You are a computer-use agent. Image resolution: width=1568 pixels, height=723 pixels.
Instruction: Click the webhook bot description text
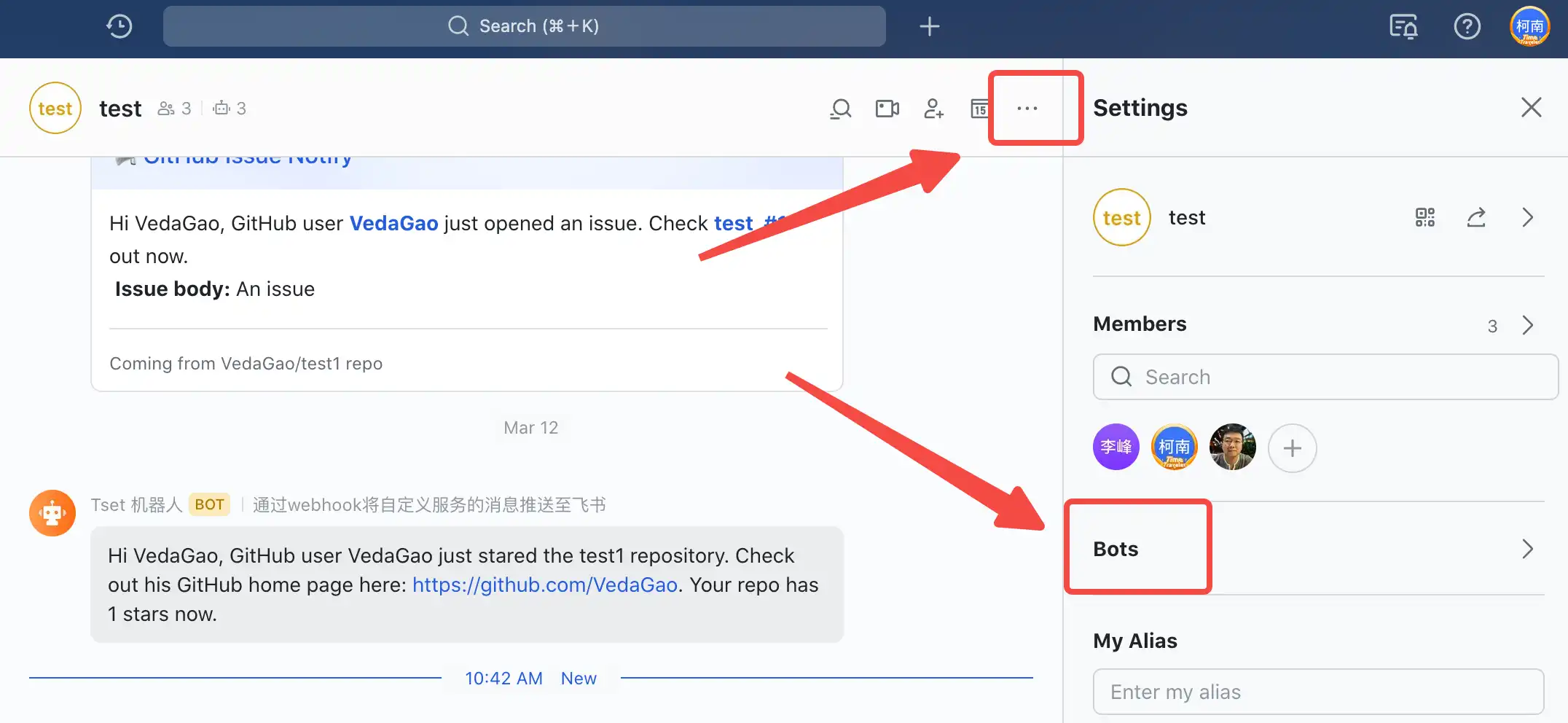point(429,504)
